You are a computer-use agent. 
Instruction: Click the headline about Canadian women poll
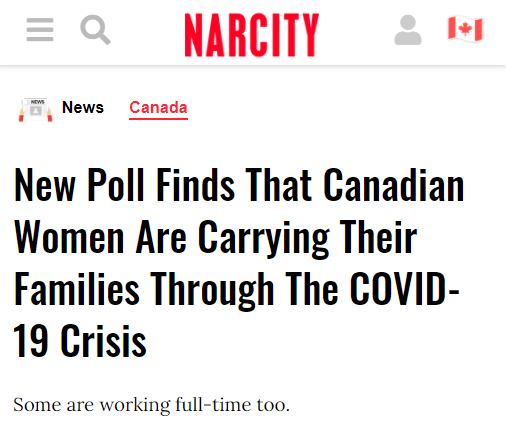[x=239, y=262]
